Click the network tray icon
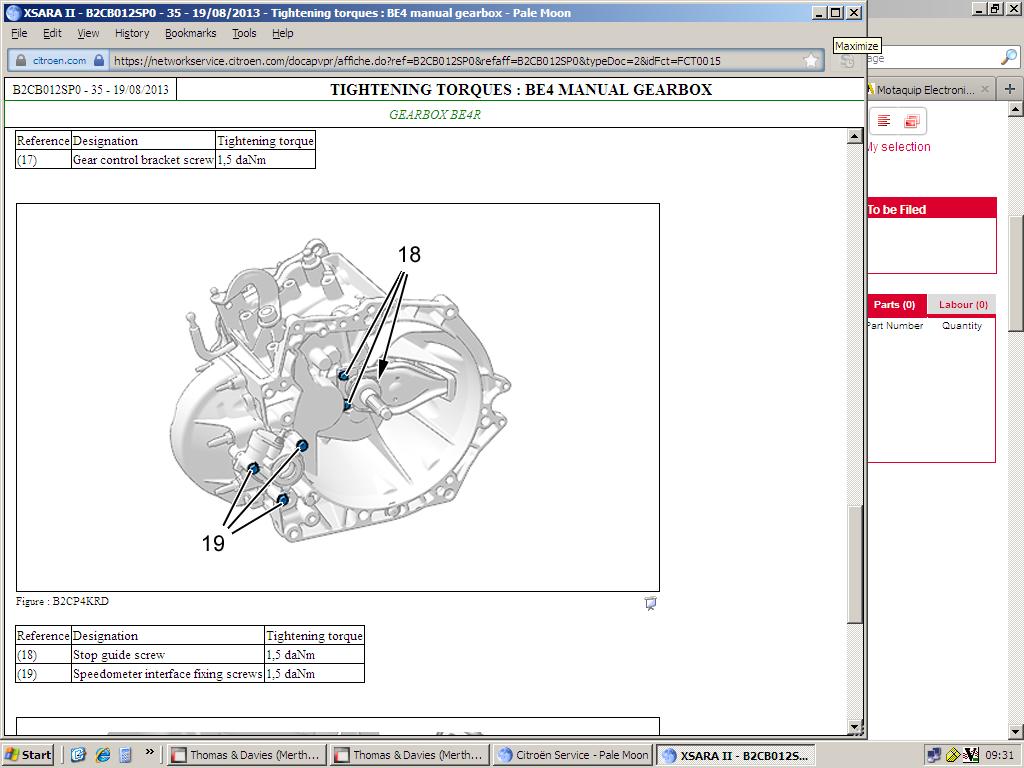1024x768 pixels. (934, 756)
